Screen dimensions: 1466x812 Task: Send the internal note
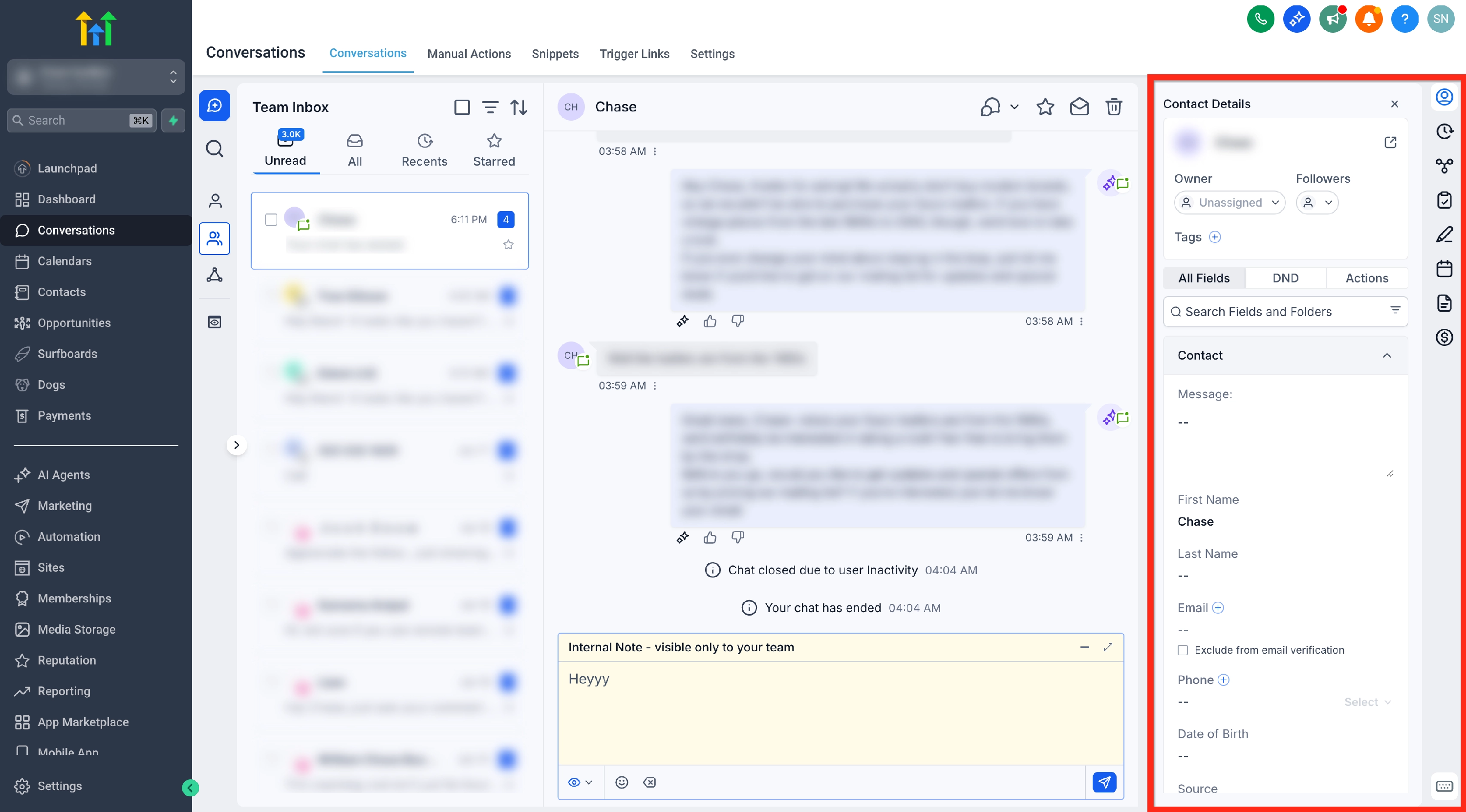point(1104,782)
